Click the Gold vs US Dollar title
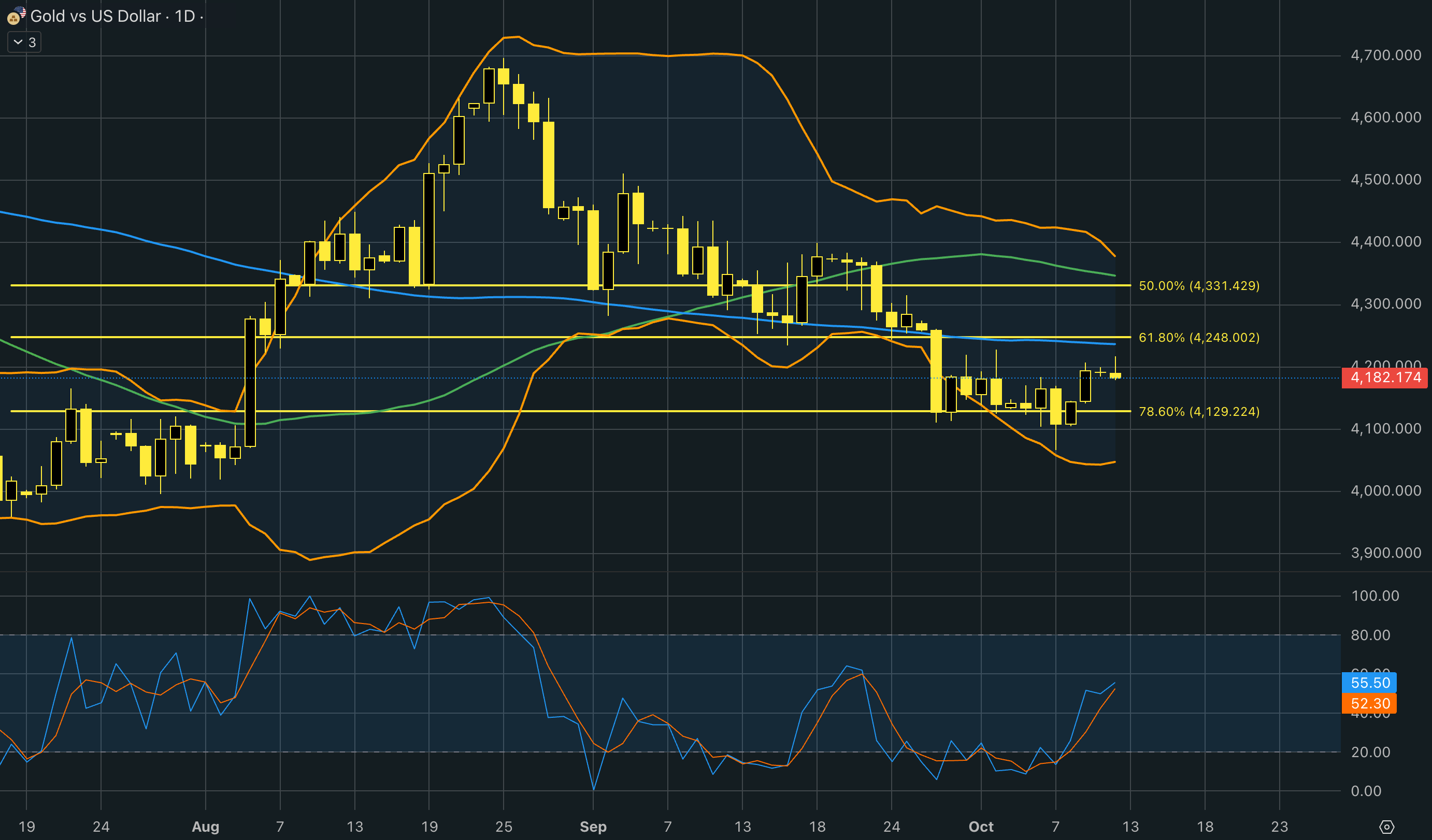Viewport: 1432px width, 840px height. 95,16
